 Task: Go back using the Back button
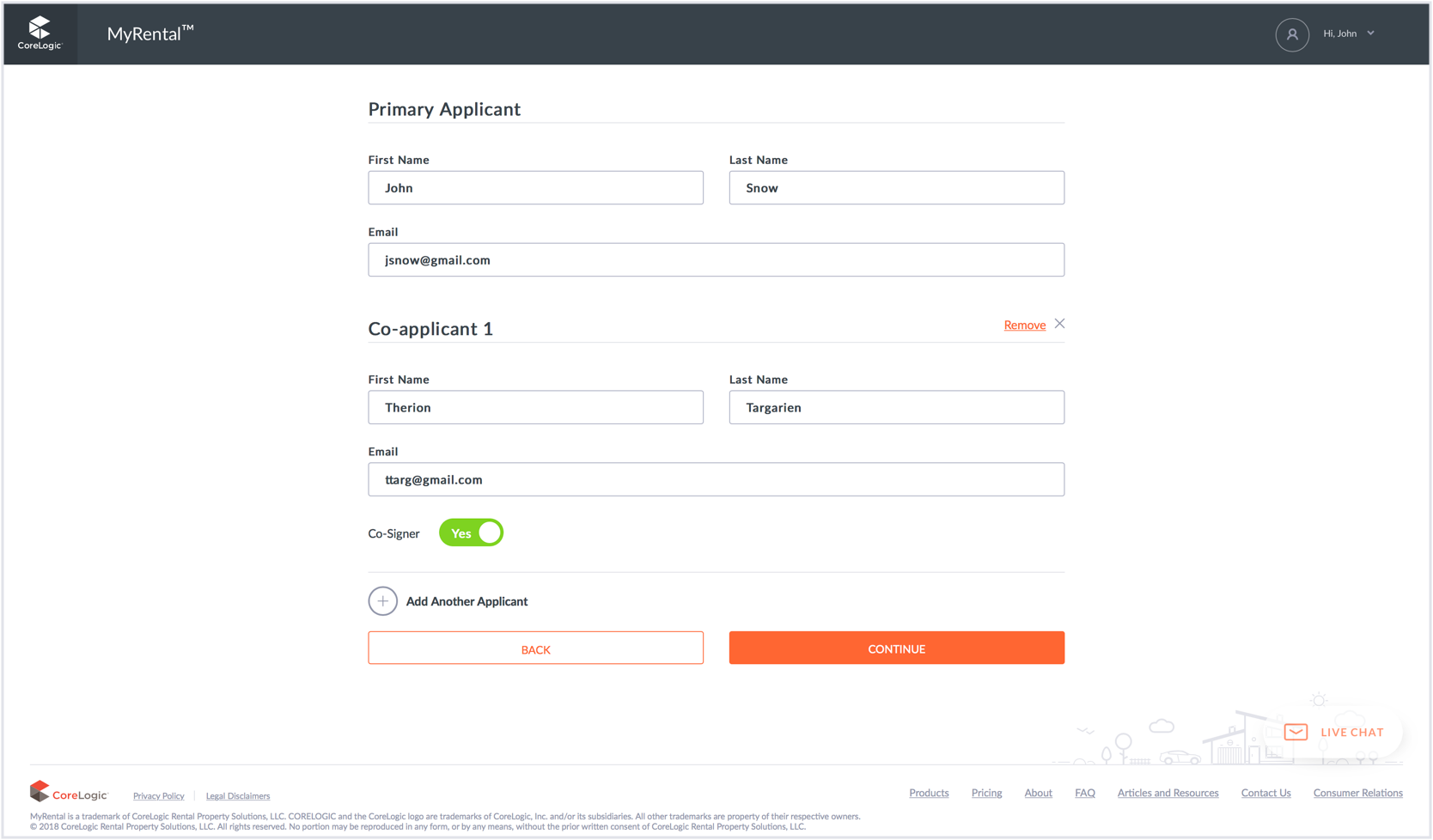[x=535, y=648]
